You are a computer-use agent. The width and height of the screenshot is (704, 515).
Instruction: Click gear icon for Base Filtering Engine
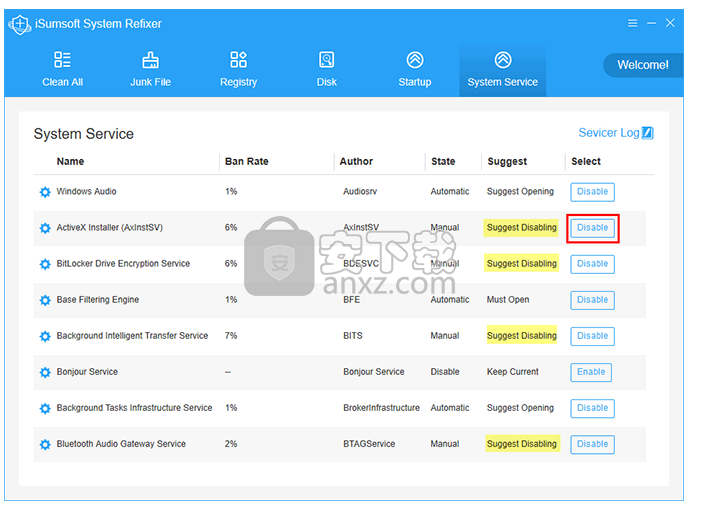(45, 300)
